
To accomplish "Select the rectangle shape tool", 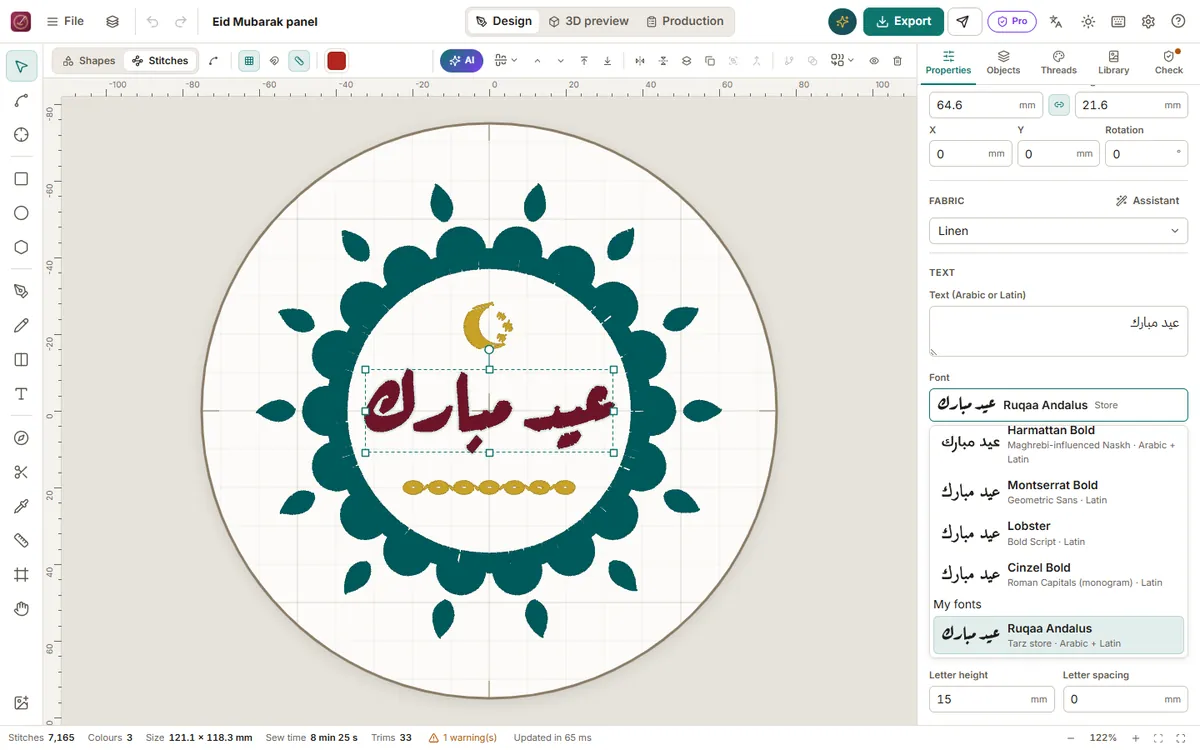I will point(21,179).
